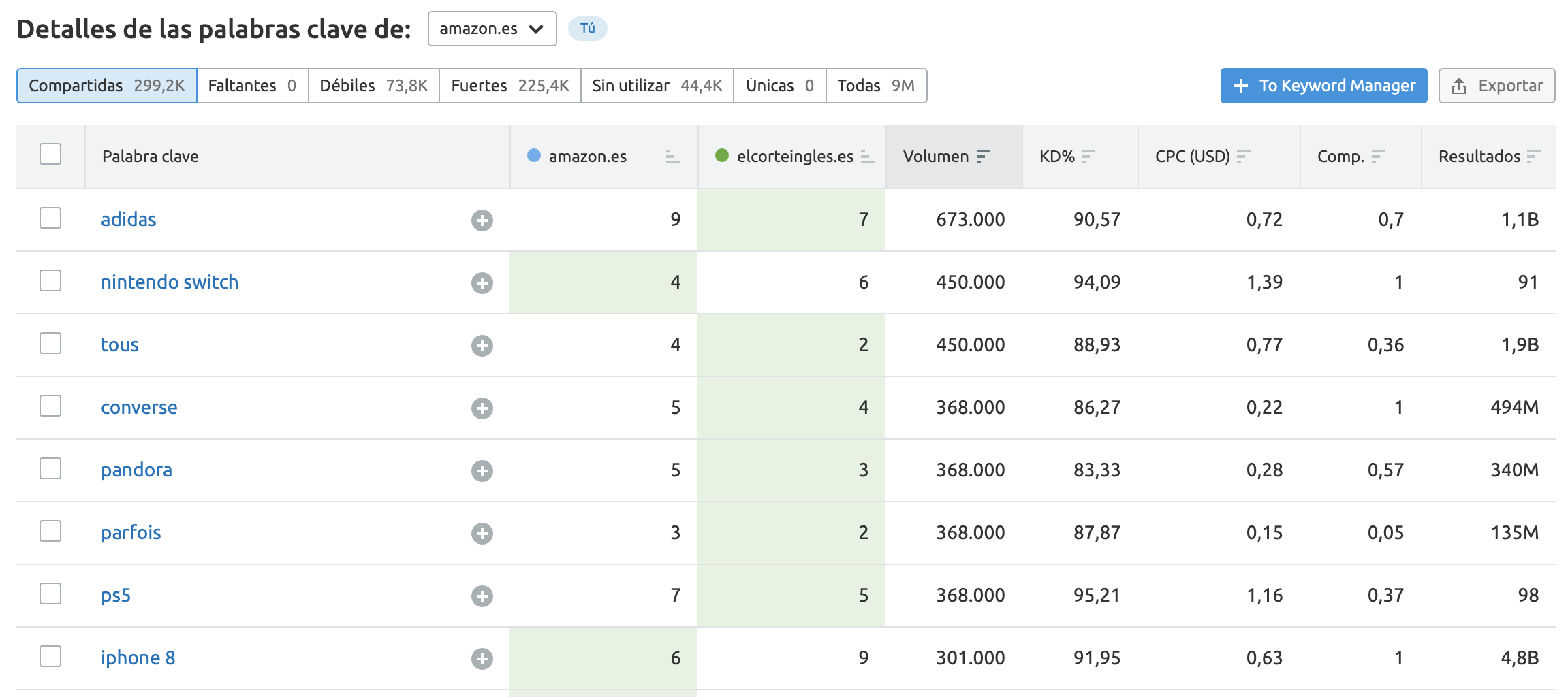This screenshot has width=1568, height=697.
Task: Follow the tous keyword link
Action: [120, 344]
